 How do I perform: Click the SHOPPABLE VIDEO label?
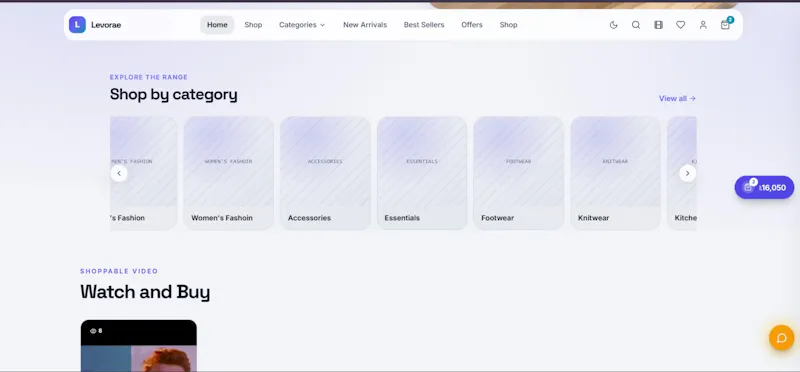point(119,271)
